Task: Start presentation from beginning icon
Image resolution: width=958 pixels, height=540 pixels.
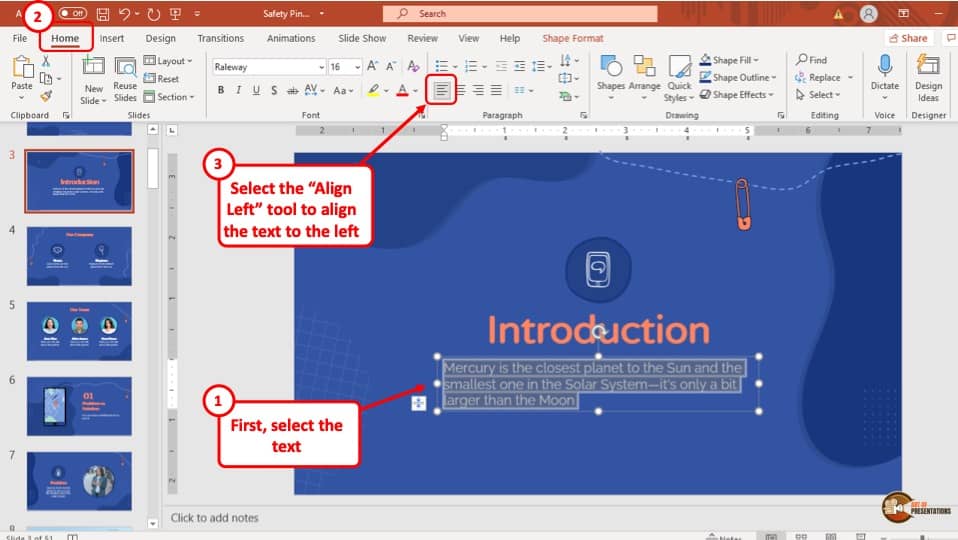Action: [175, 13]
